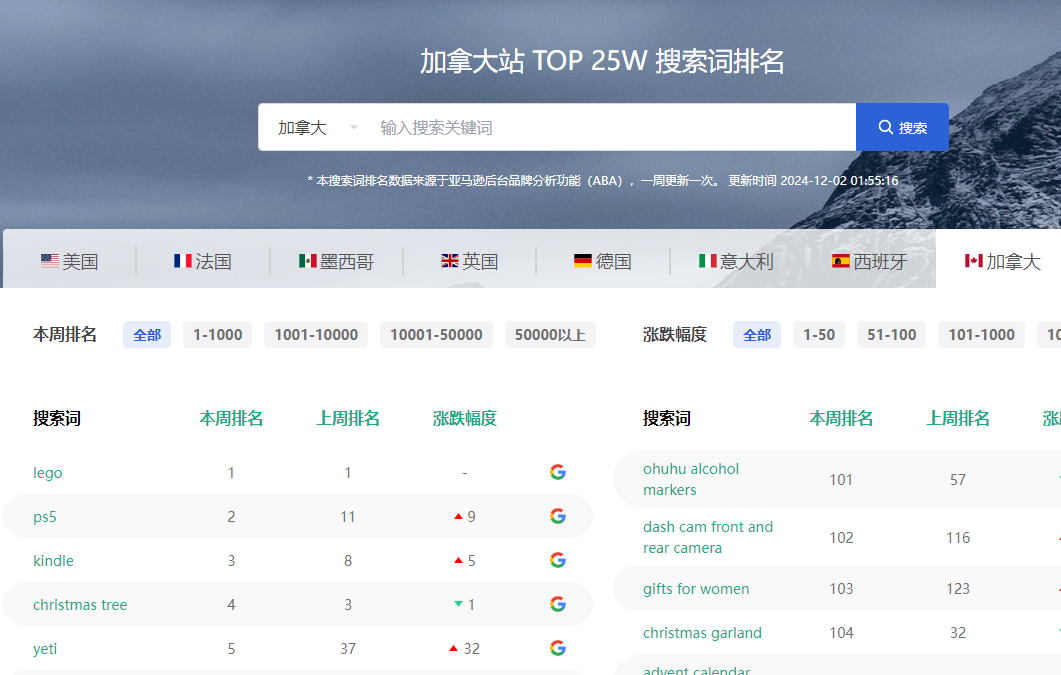Image resolution: width=1061 pixels, height=675 pixels.
Task: Open Google search for lego
Action: [558, 472]
